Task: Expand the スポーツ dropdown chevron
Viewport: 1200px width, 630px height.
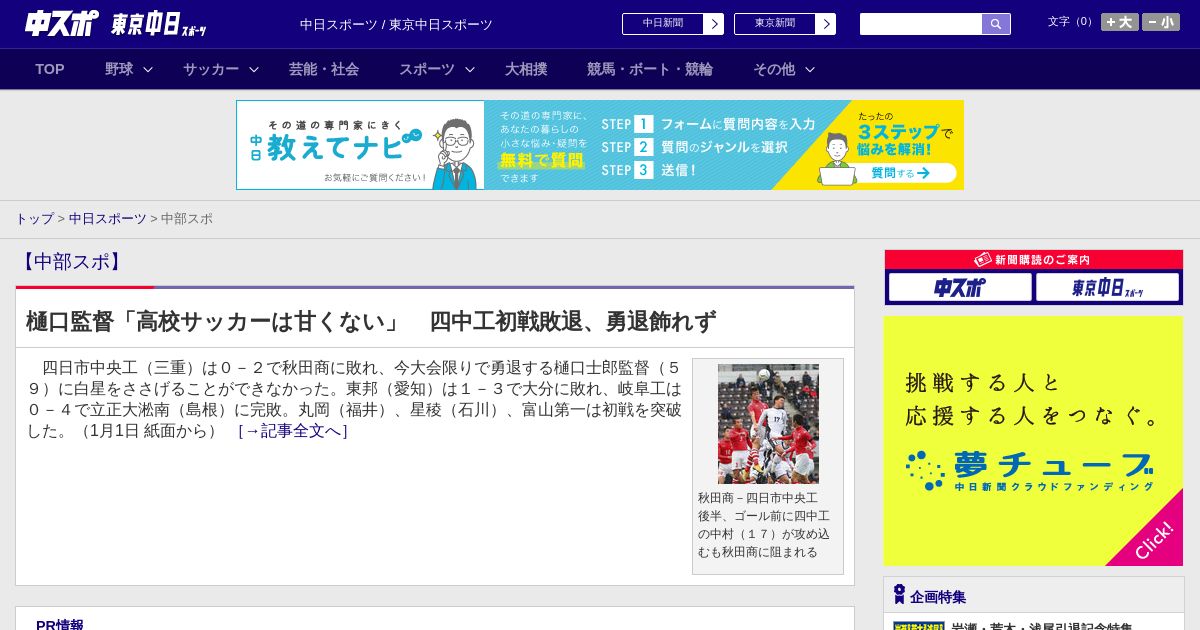Action: pos(470,69)
